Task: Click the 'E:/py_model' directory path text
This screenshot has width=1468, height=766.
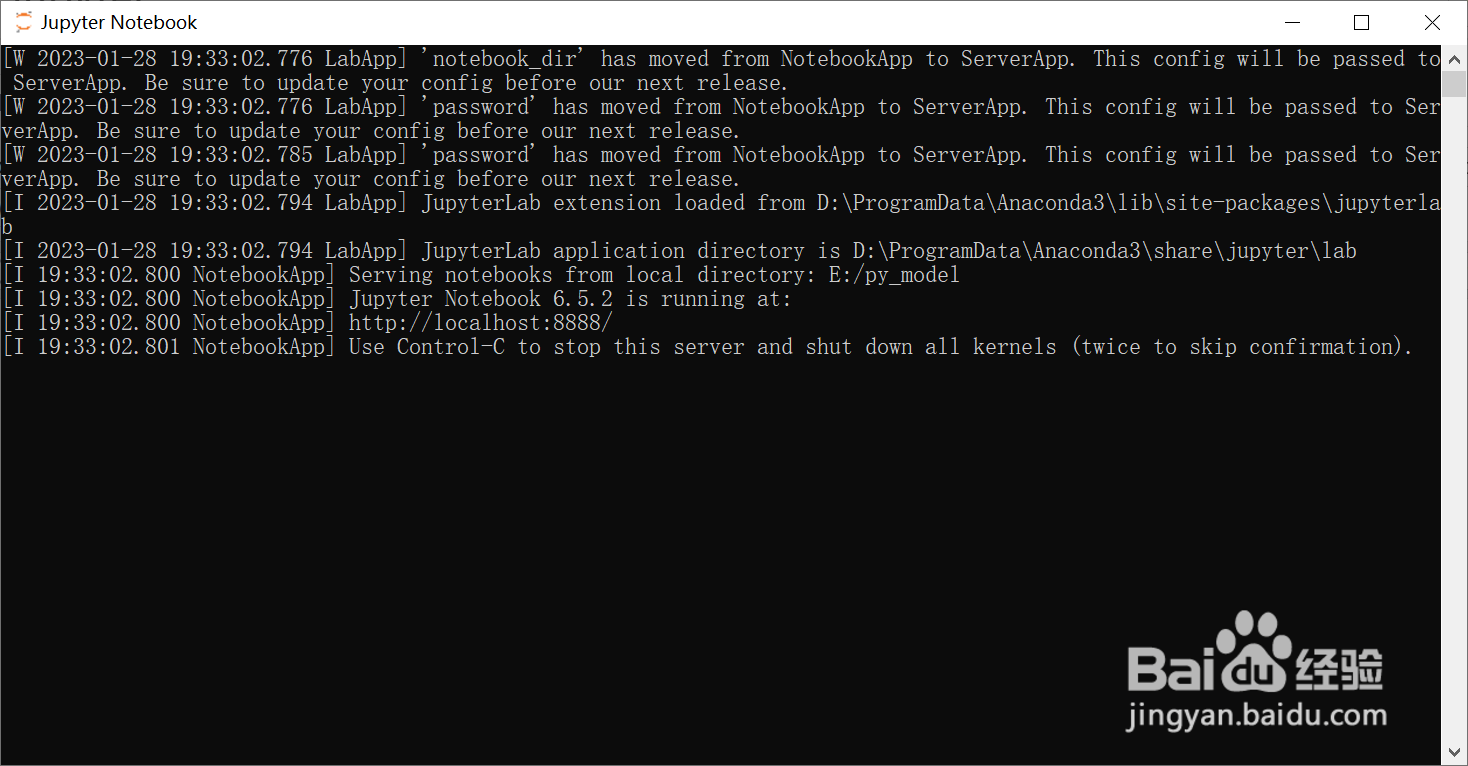Action: (894, 275)
